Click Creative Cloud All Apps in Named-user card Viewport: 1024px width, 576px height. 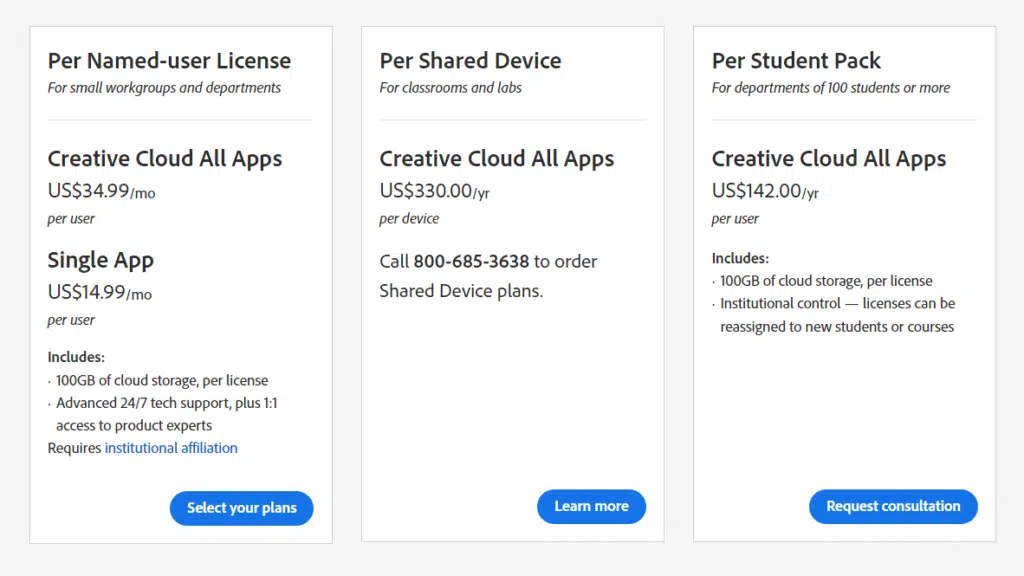pyautogui.click(x=165, y=159)
